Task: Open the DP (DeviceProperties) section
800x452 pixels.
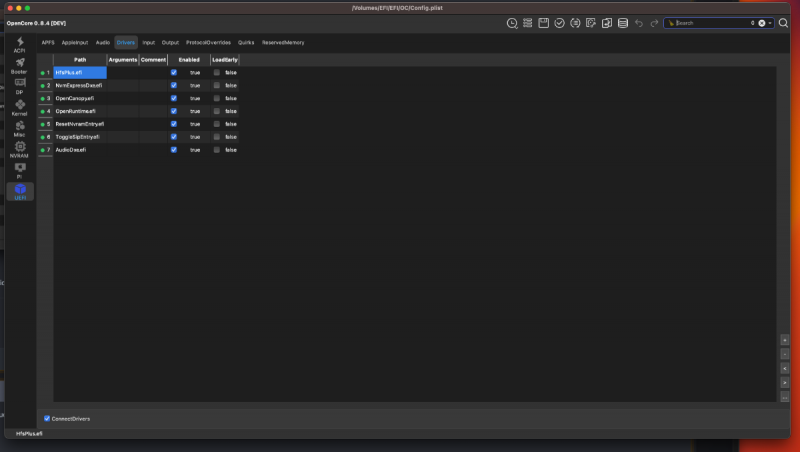Action: [20, 86]
